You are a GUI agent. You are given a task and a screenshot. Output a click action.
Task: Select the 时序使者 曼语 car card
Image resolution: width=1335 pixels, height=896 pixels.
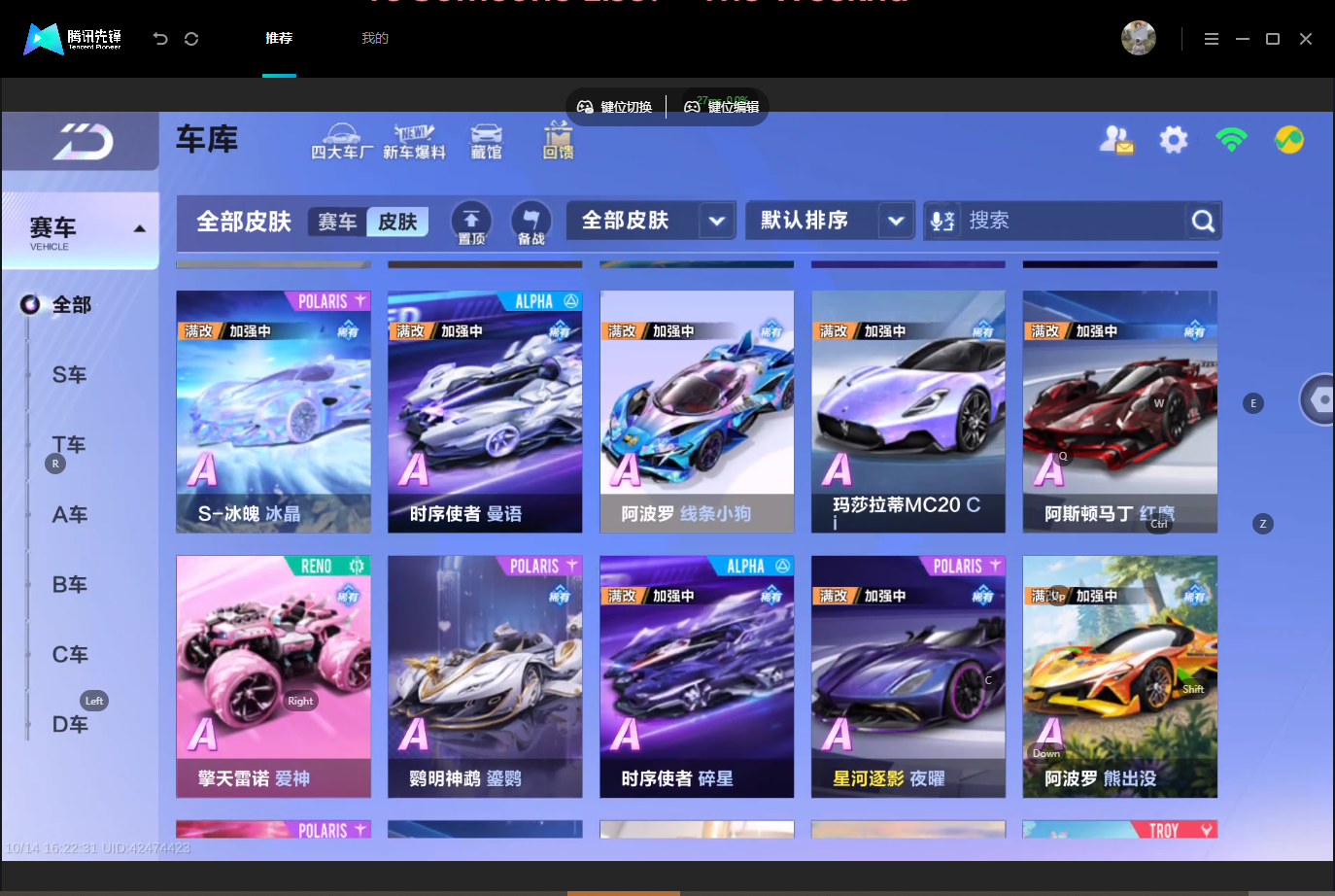pos(485,412)
